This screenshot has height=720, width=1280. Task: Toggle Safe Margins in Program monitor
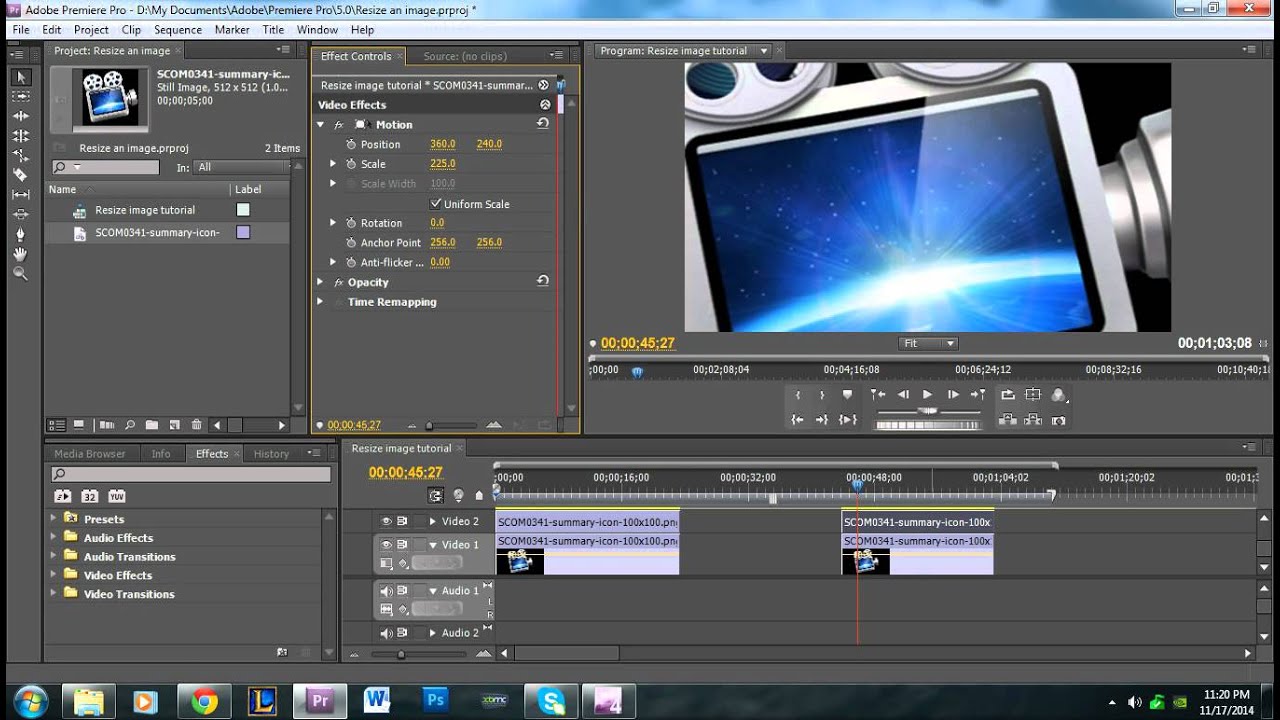[1033, 395]
